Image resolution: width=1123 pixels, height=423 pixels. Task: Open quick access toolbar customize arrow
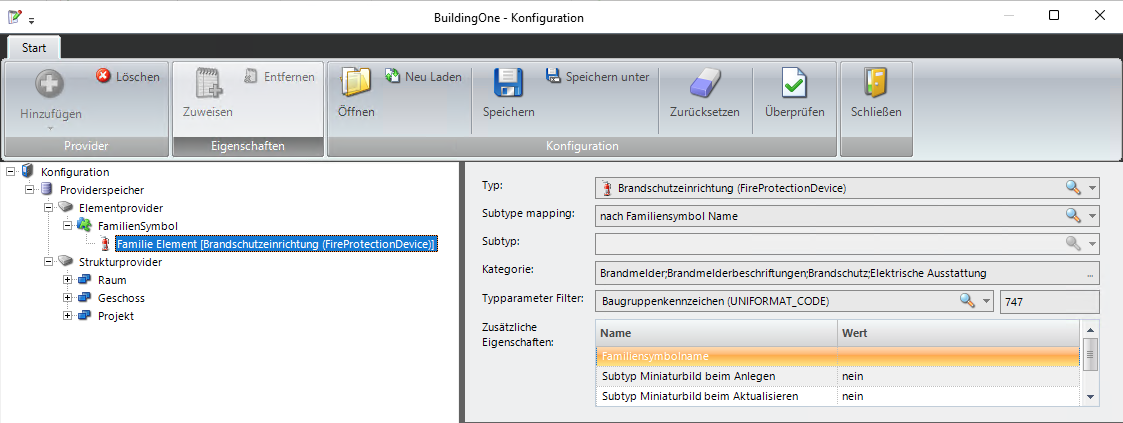pos(32,19)
